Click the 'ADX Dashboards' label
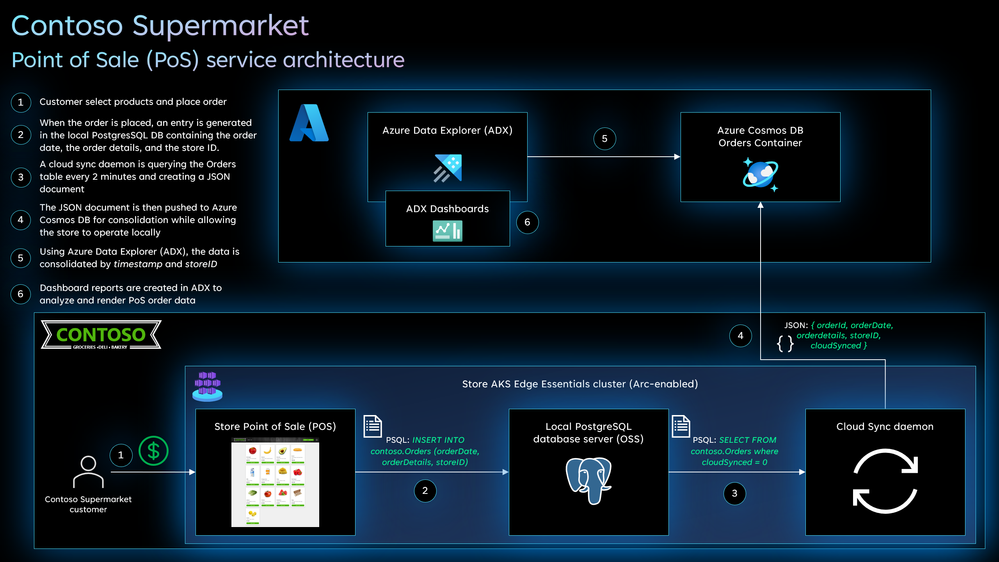 pos(447,208)
